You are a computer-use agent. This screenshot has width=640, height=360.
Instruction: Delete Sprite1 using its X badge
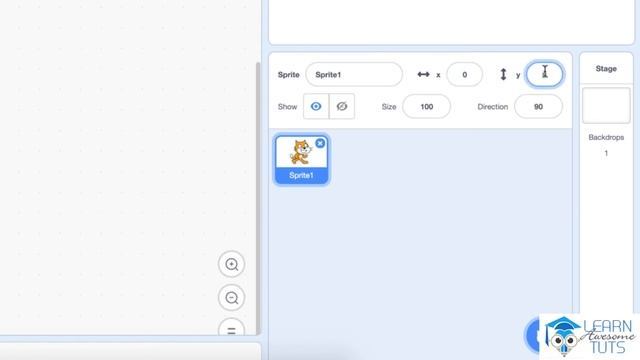click(320, 143)
